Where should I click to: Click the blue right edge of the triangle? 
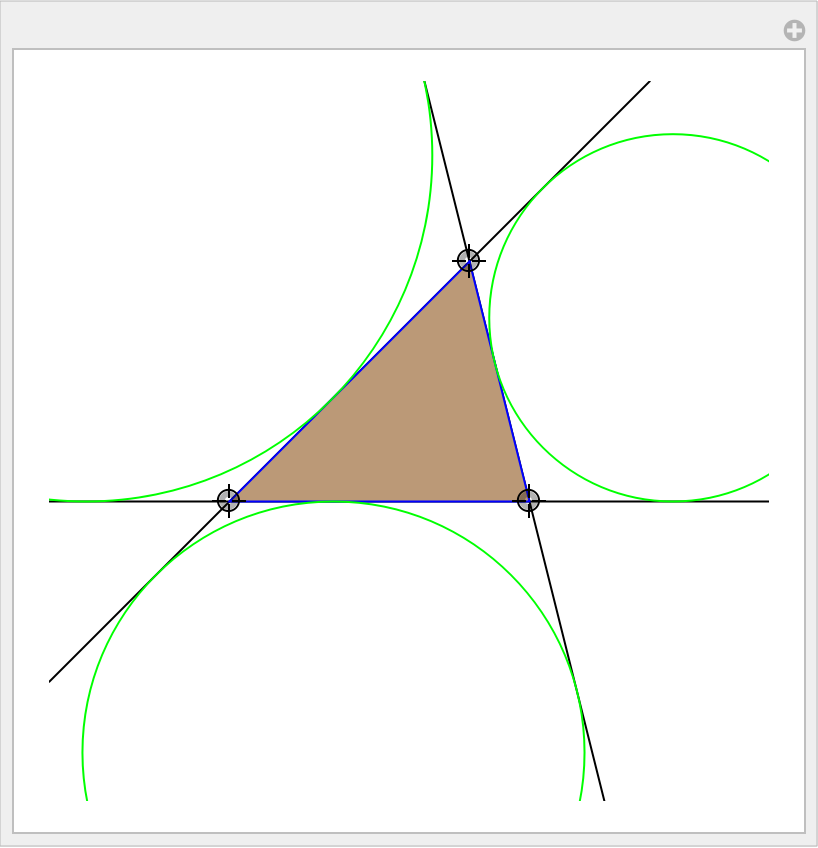pos(498,381)
